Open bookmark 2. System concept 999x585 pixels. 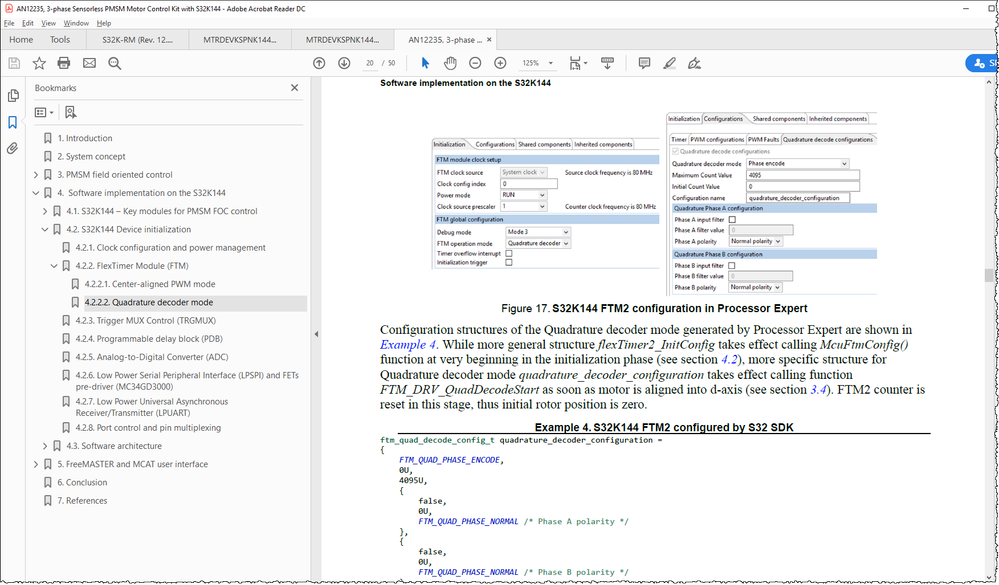tap(91, 157)
